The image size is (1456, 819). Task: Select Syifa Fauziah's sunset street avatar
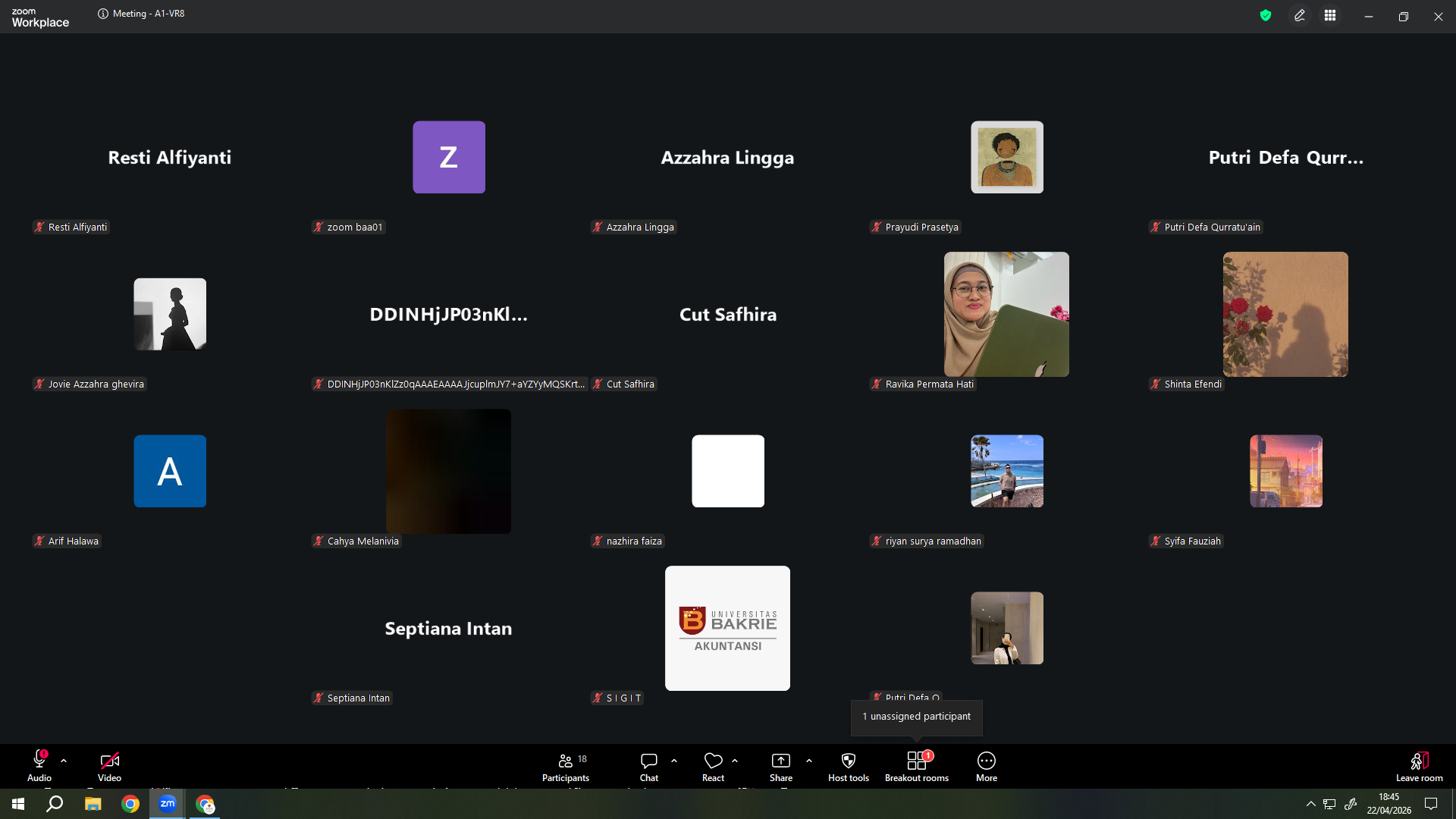coord(1286,471)
